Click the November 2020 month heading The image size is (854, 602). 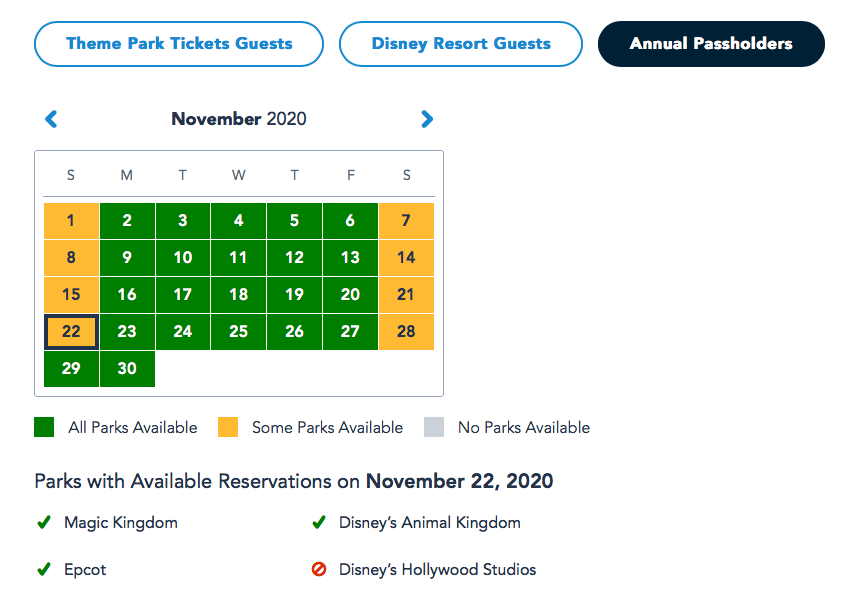[239, 119]
